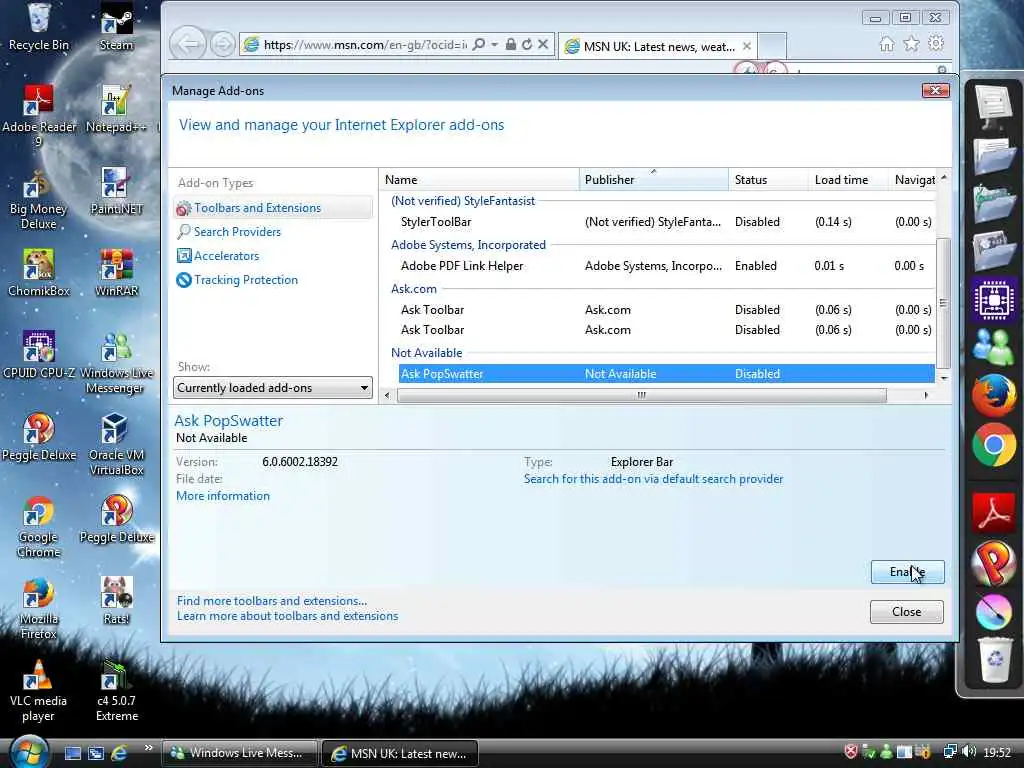Close the MSN UK tab
The image size is (1024, 768).
[746, 46]
